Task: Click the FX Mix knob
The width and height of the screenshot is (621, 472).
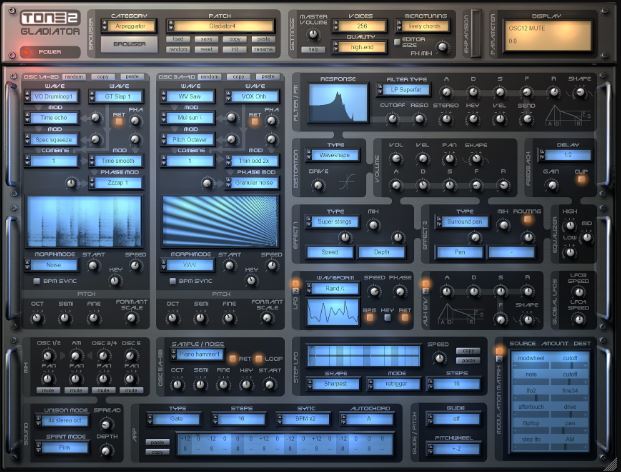Action: pyautogui.click(x=442, y=47)
